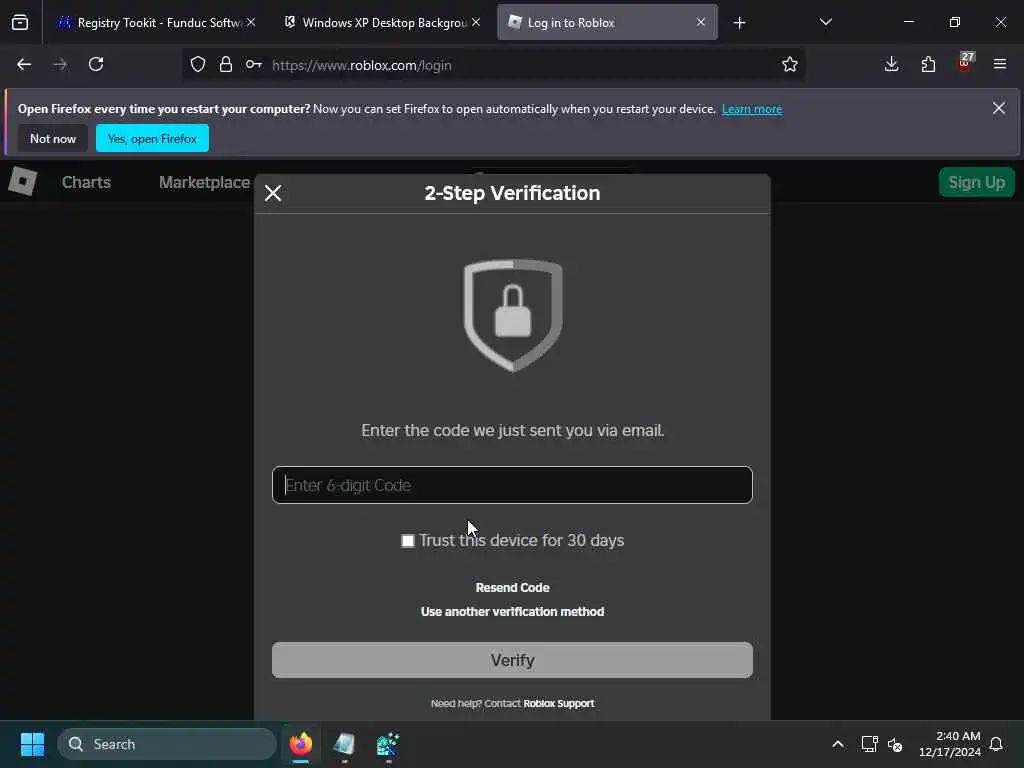Open the sparkle tool app in taskbar
1024x768 pixels.
pos(388,744)
